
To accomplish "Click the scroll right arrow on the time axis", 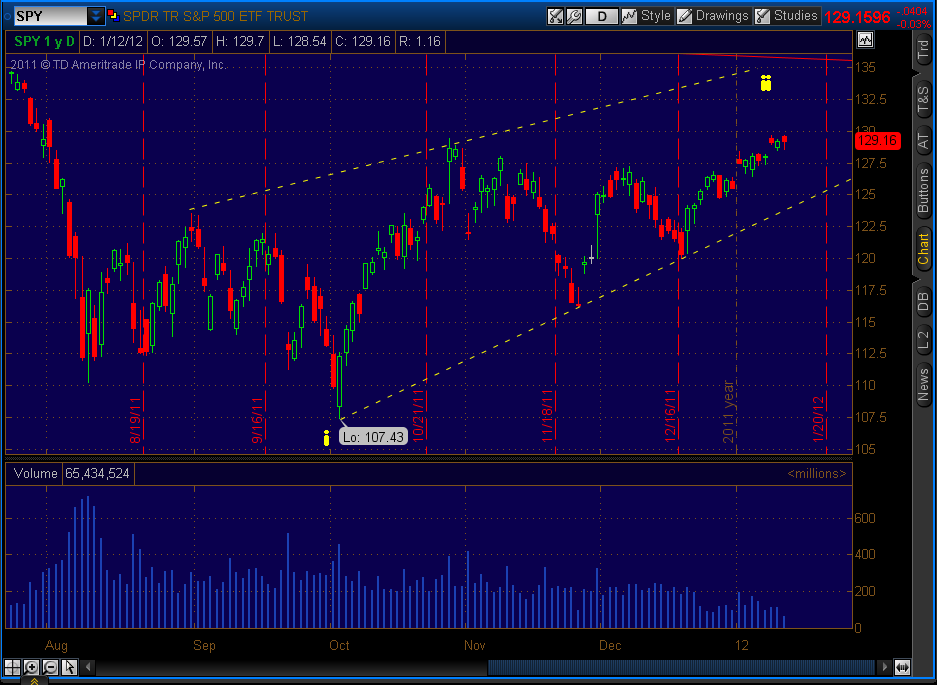I will [884, 666].
